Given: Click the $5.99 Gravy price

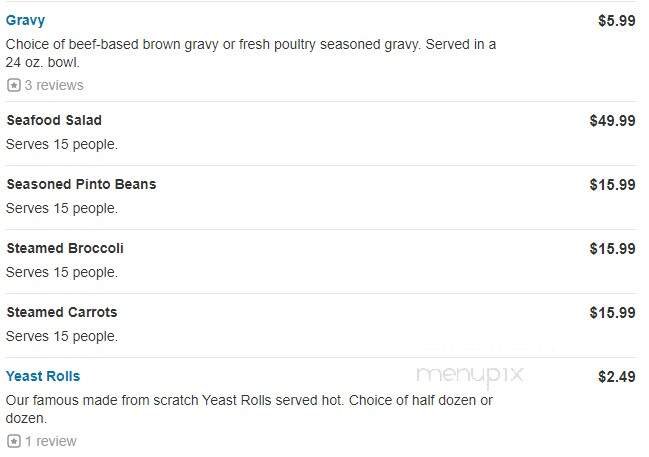Looking at the screenshot, I should pyautogui.click(x=616, y=20).
